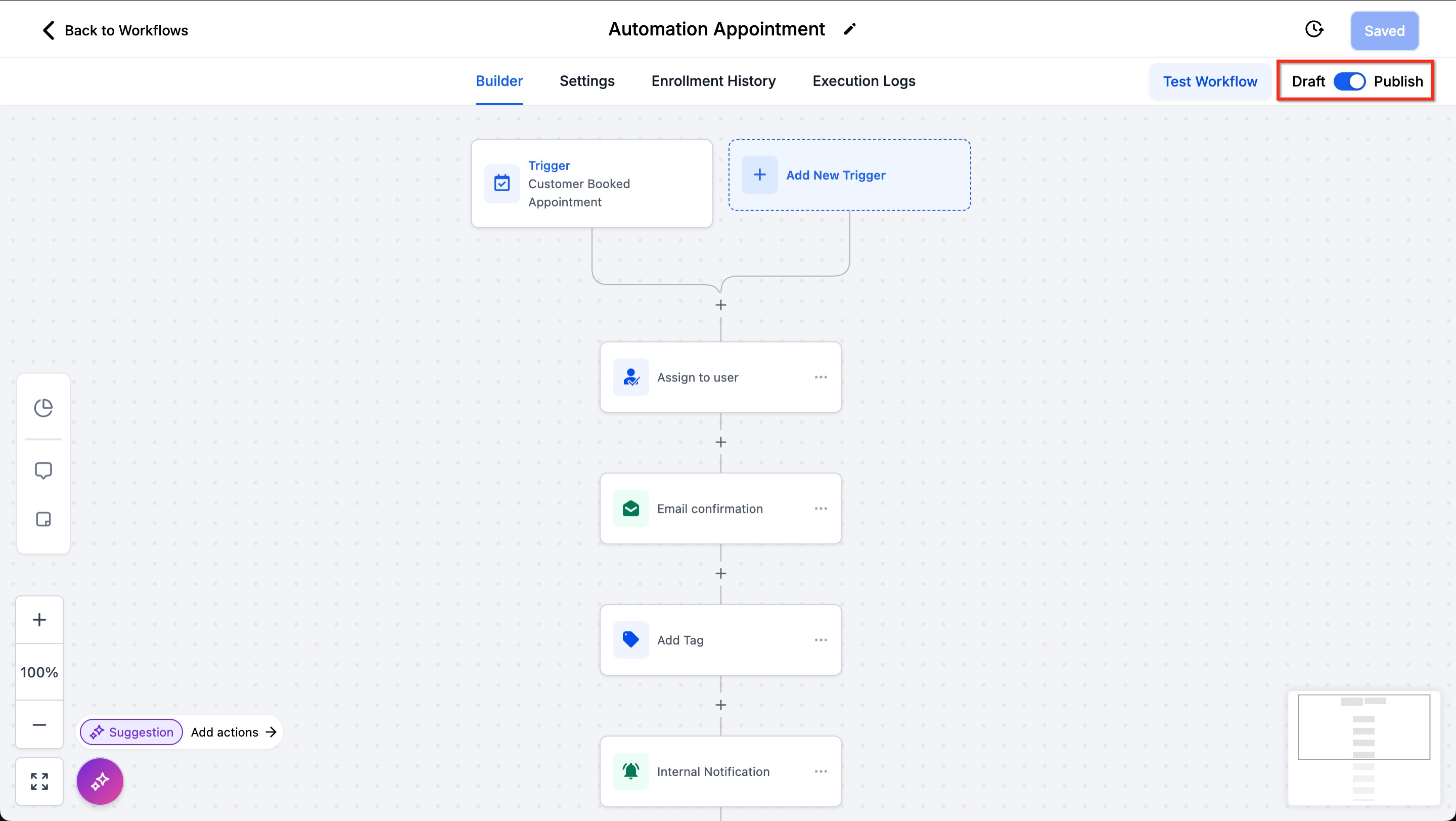This screenshot has width=1456, height=821.
Task: Click Add New Trigger box
Action: click(849, 176)
